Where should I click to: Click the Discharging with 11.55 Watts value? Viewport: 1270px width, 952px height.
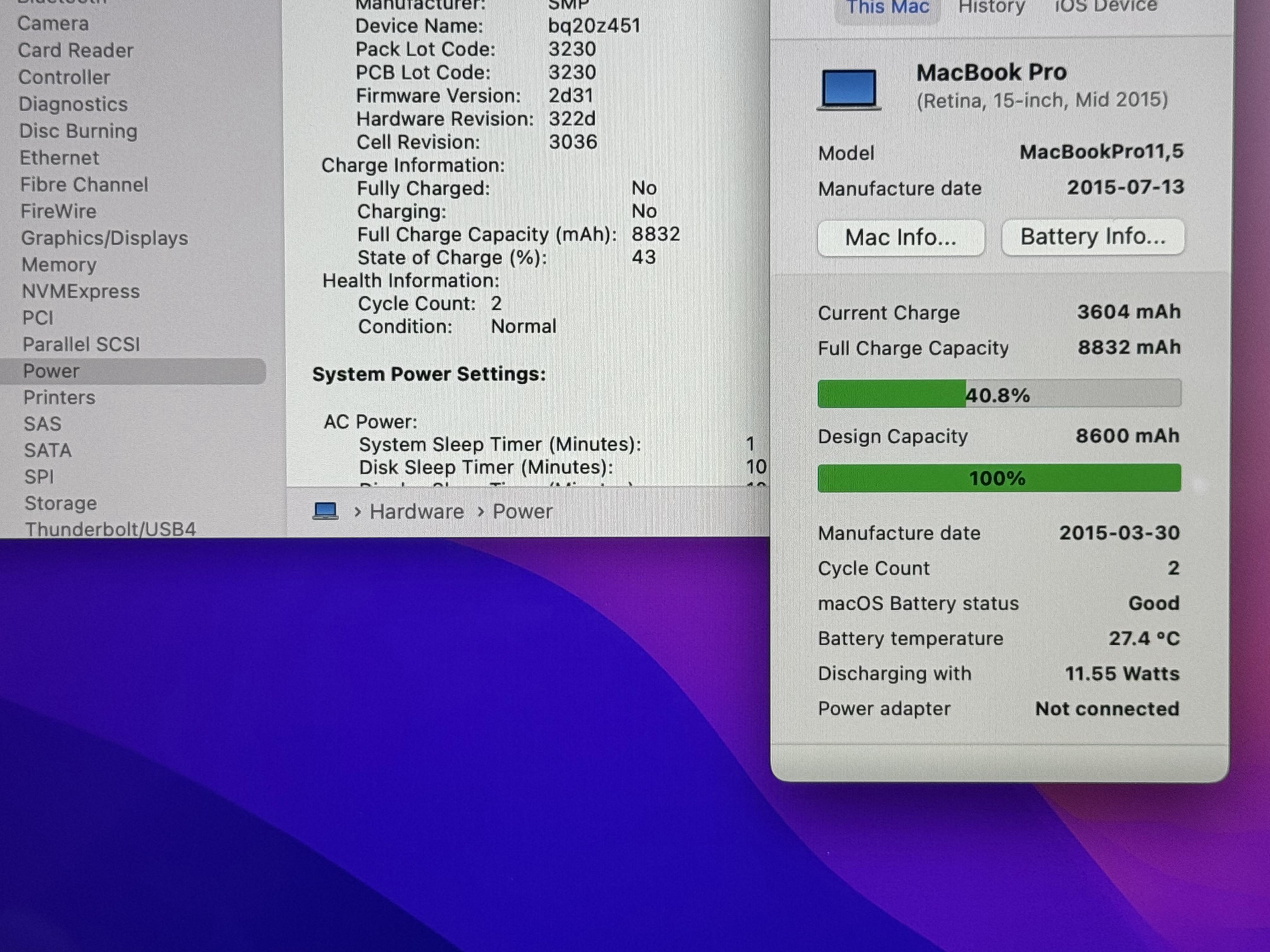point(1122,674)
